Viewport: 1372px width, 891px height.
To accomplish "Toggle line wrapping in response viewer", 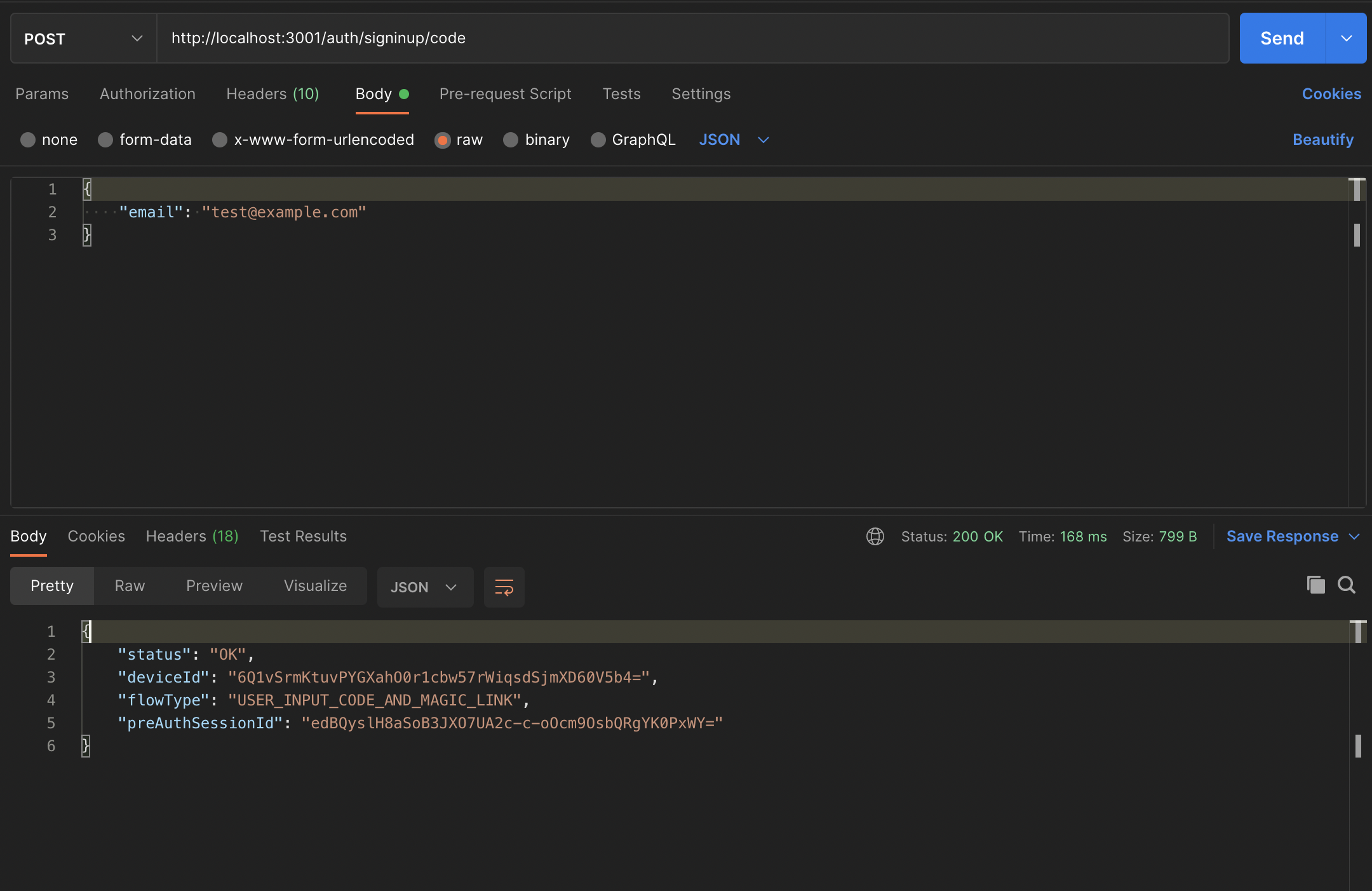I will coord(504,587).
